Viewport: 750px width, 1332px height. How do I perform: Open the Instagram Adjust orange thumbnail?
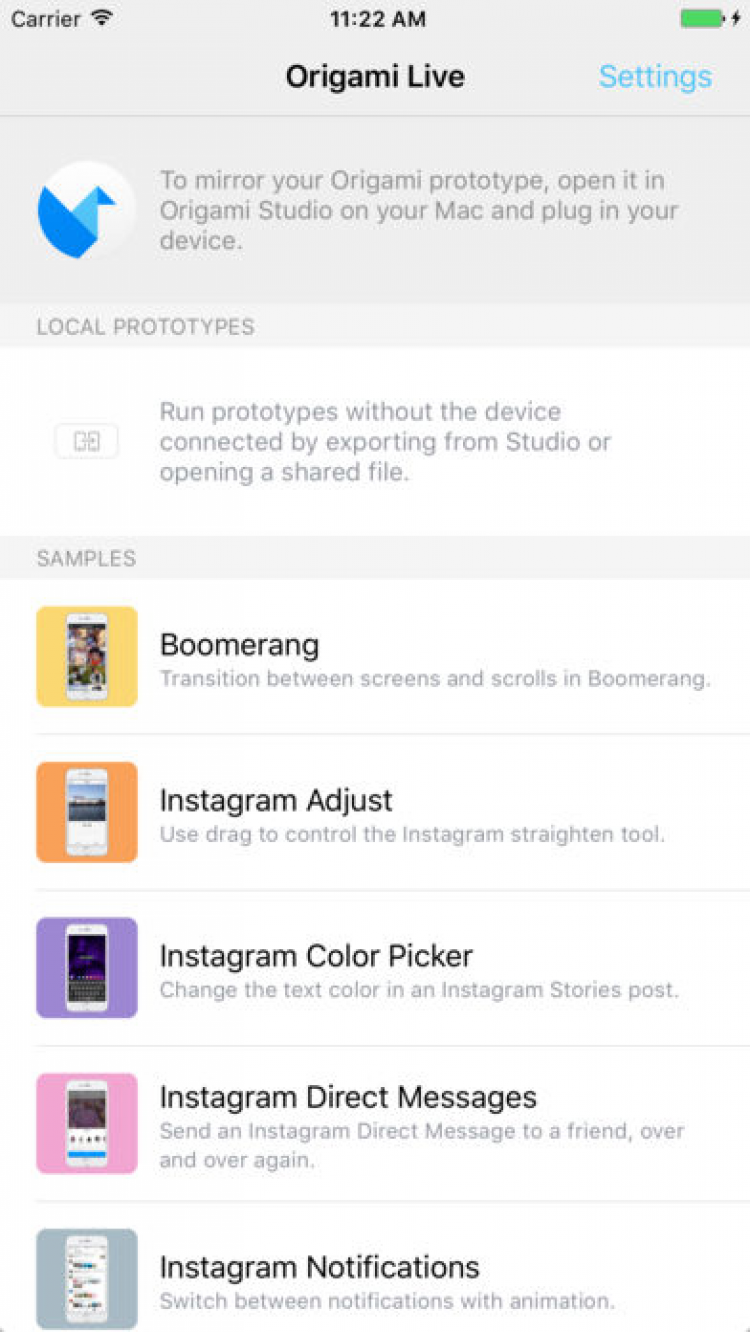[x=87, y=812]
